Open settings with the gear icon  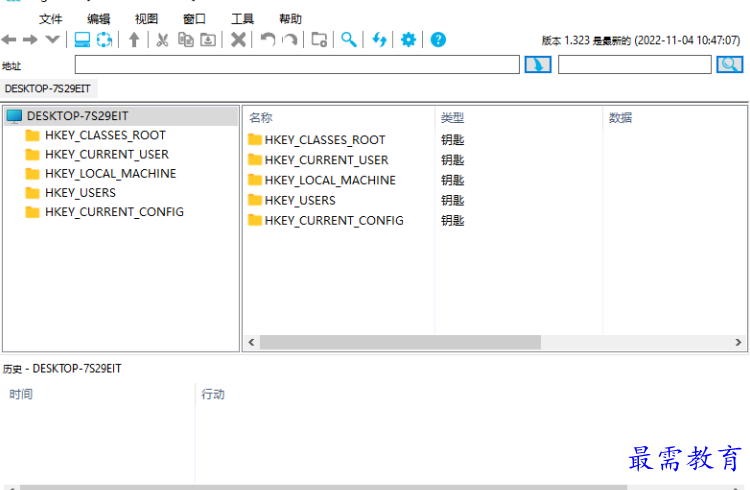[408, 40]
